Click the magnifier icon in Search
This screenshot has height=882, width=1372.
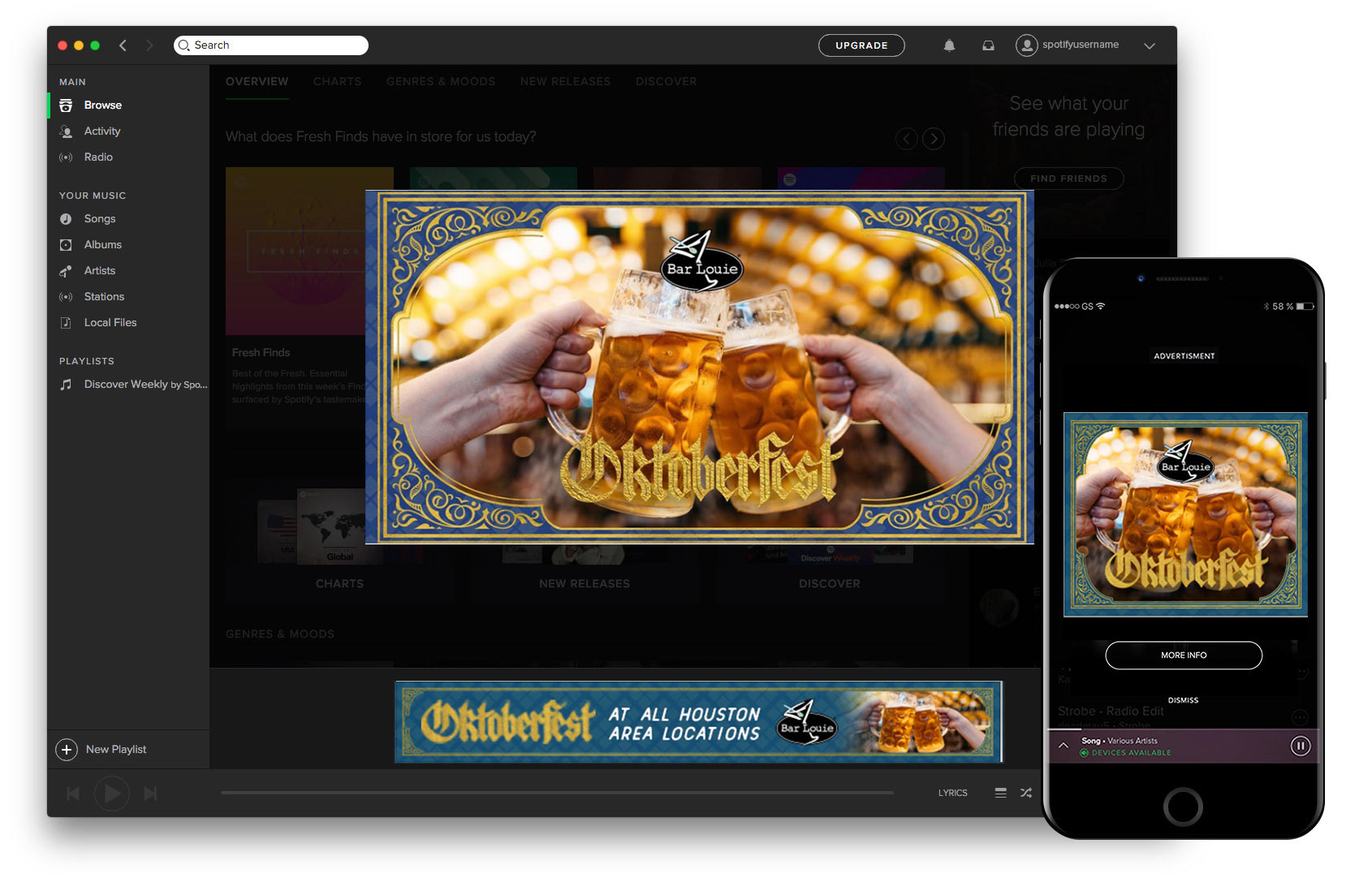(184, 45)
